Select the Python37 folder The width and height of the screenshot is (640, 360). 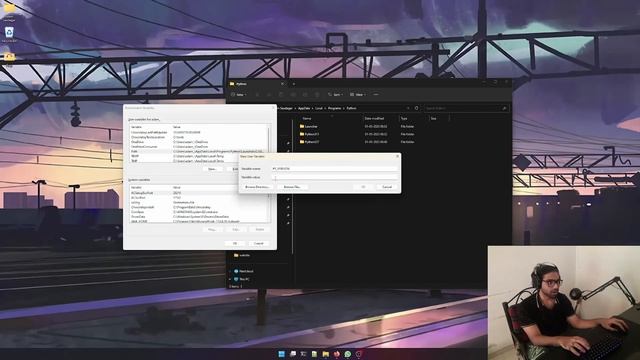pyautogui.click(x=309, y=142)
